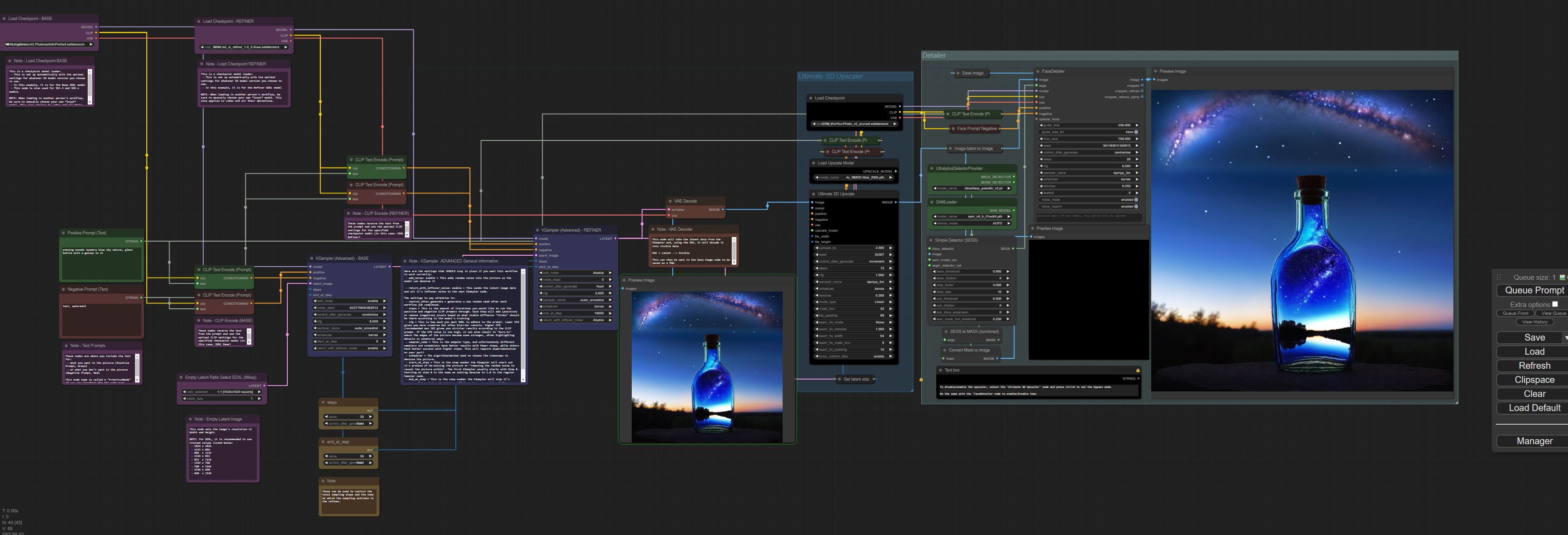Collapse the UltralyticsDetectorProvider node
Viewport: 1568px width, 535px height.
[931, 168]
